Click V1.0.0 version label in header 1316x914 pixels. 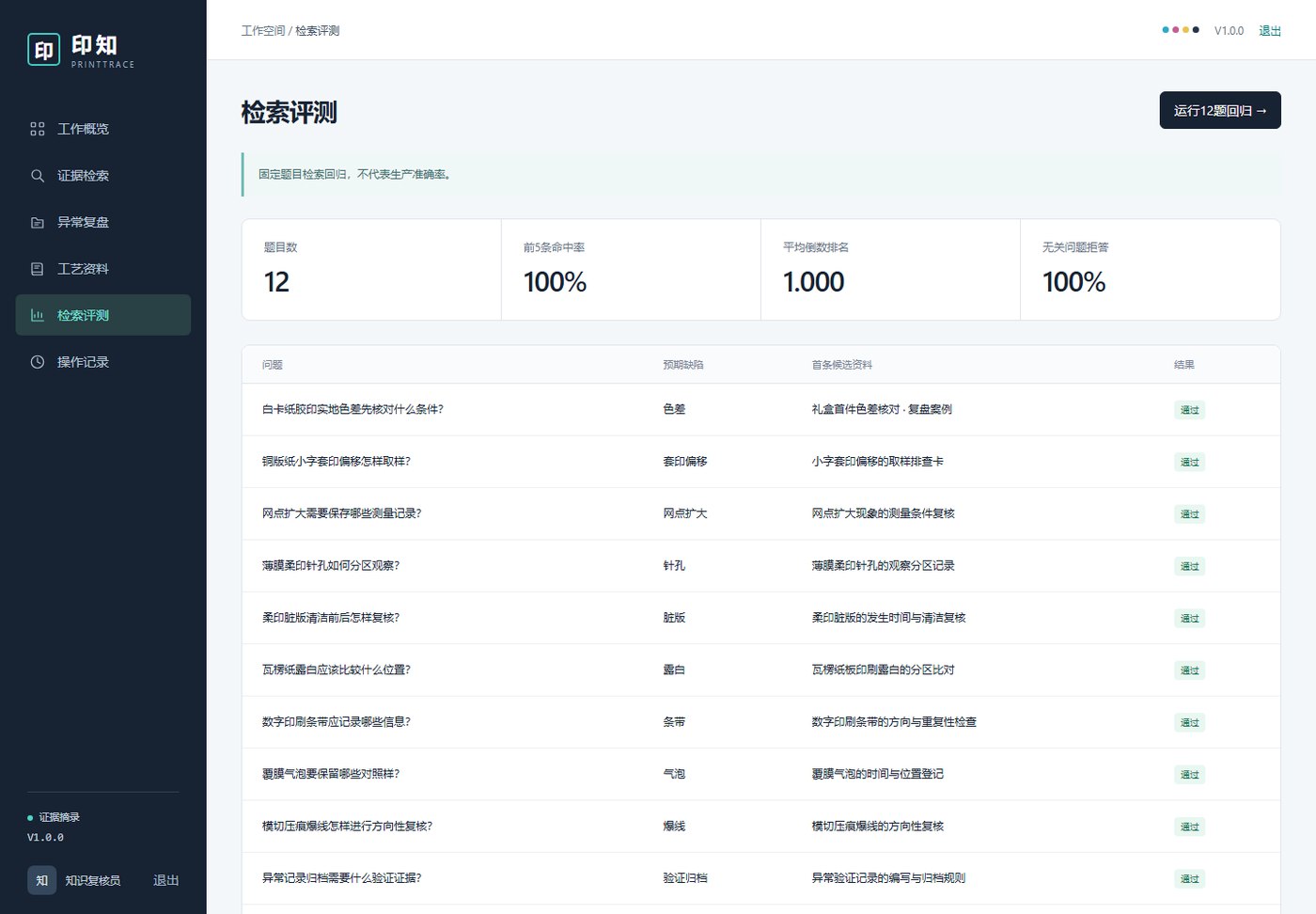[x=1229, y=31]
